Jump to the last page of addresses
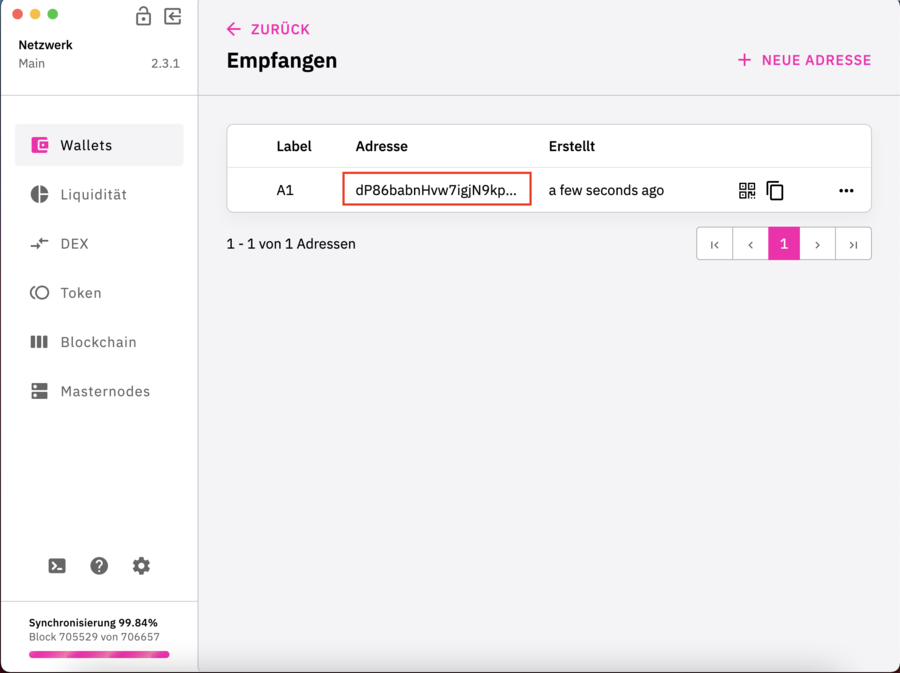 coord(853,243)
